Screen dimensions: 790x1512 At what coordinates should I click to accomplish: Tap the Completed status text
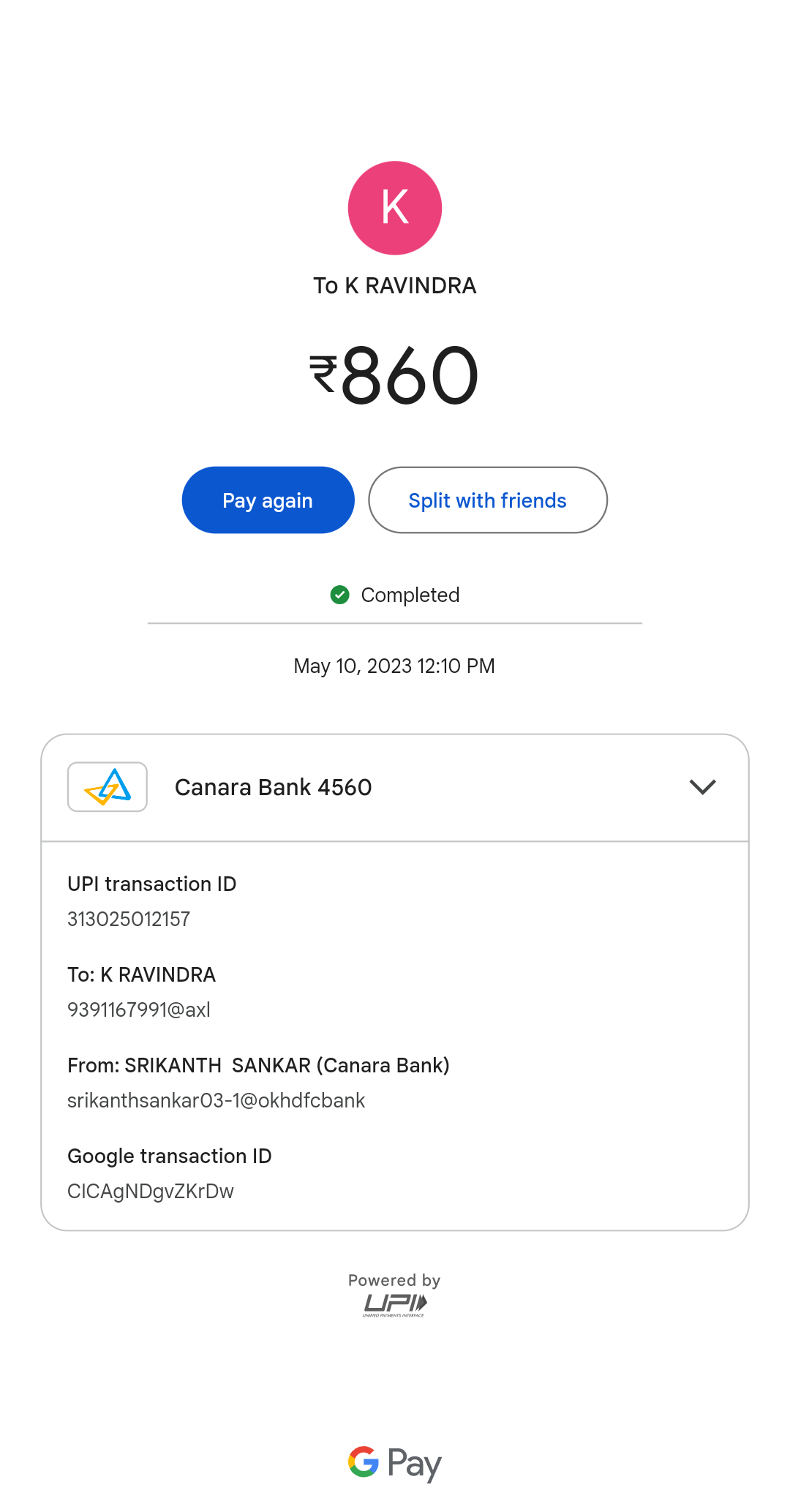click(x=410, y=595)
